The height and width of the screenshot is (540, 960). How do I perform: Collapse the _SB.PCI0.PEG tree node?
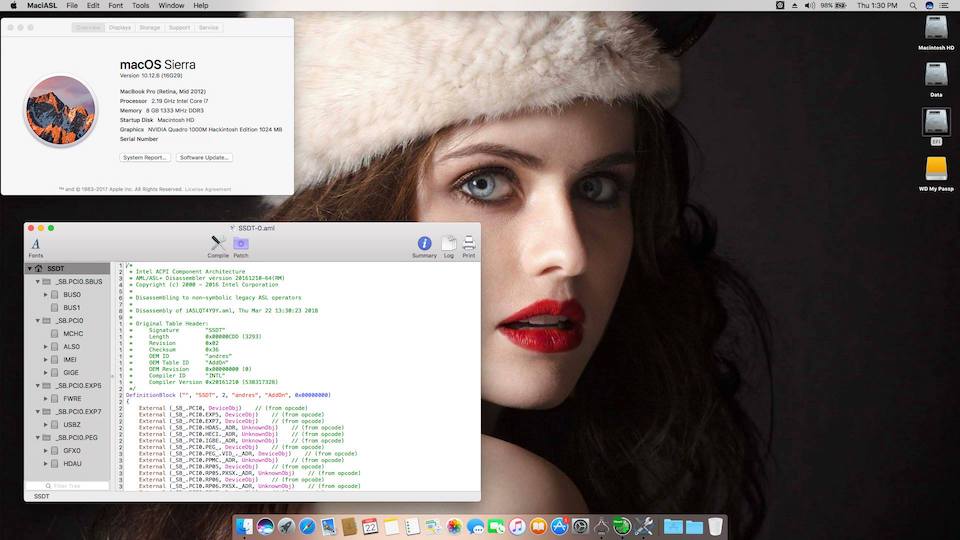(36, 437)
